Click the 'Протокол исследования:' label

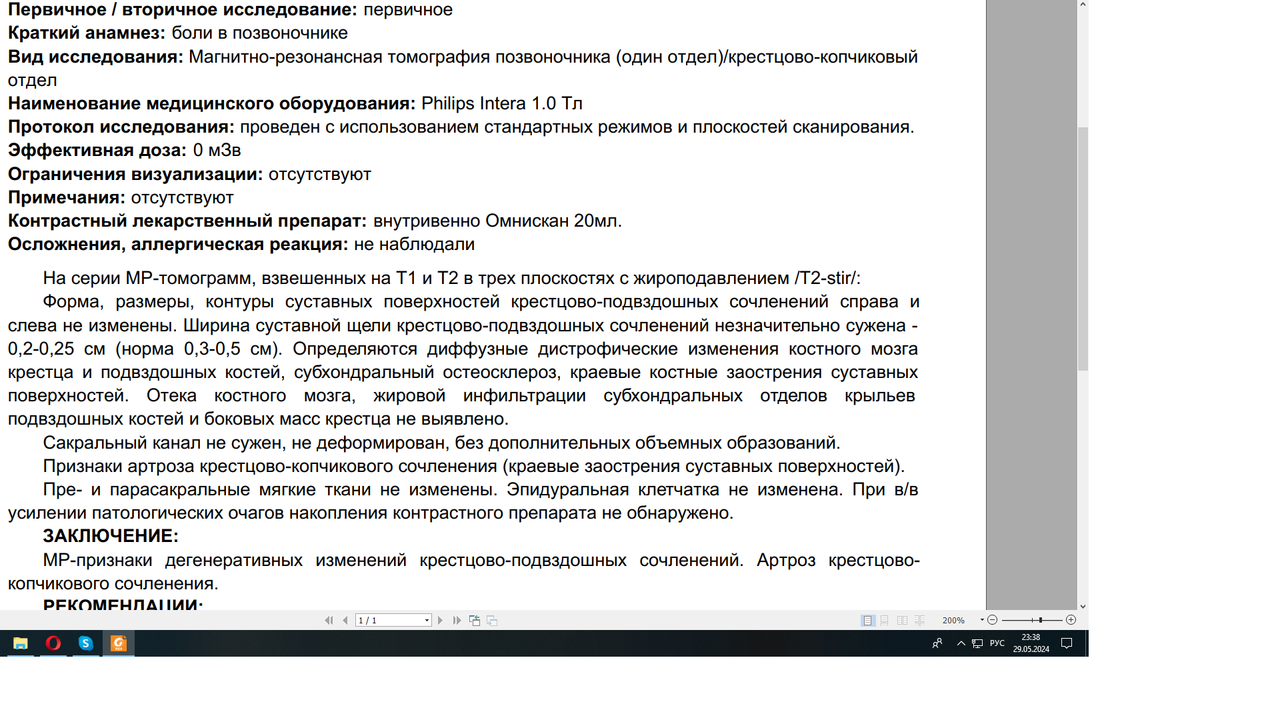coord(121,127)
